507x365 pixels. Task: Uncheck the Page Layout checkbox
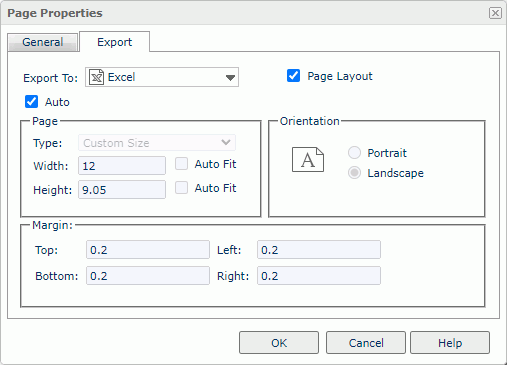pyautogui.click(x=293, y=76)
